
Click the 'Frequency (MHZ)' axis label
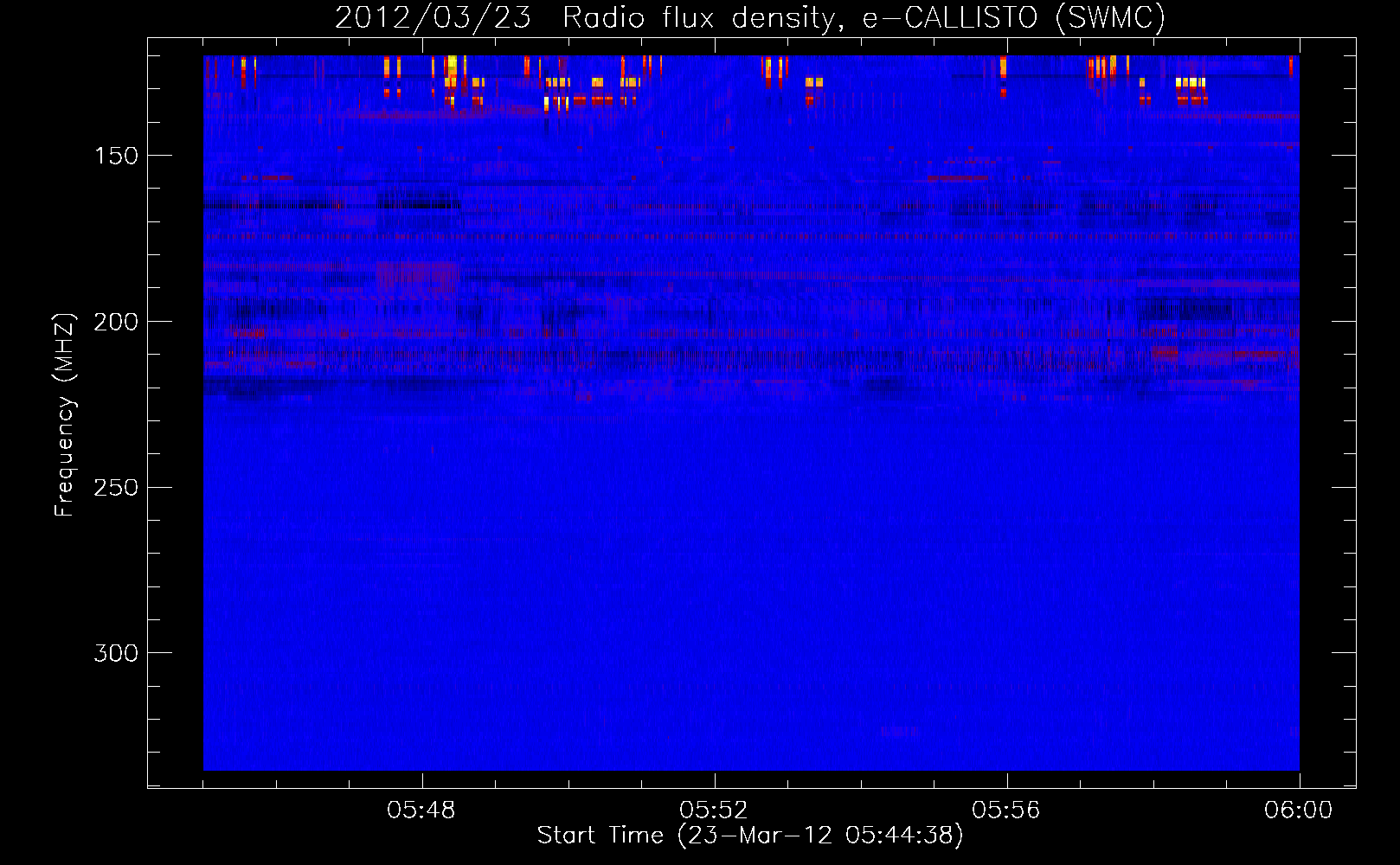64,415
